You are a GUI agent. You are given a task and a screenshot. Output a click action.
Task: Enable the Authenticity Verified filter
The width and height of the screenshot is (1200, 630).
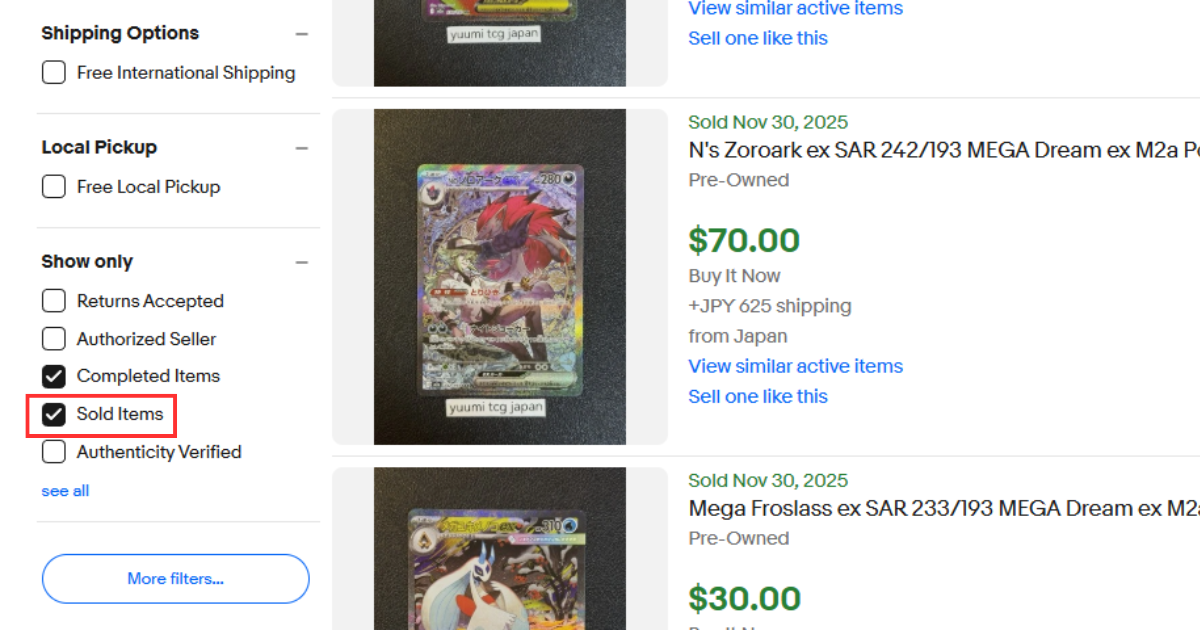(x=53, y=452)
